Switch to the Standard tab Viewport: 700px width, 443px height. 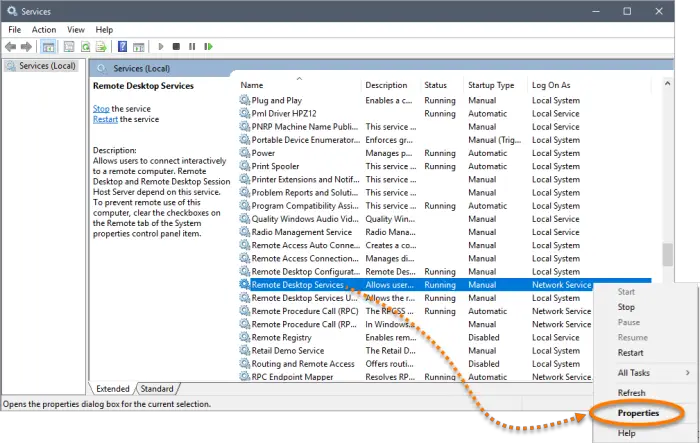pos(157,389)
